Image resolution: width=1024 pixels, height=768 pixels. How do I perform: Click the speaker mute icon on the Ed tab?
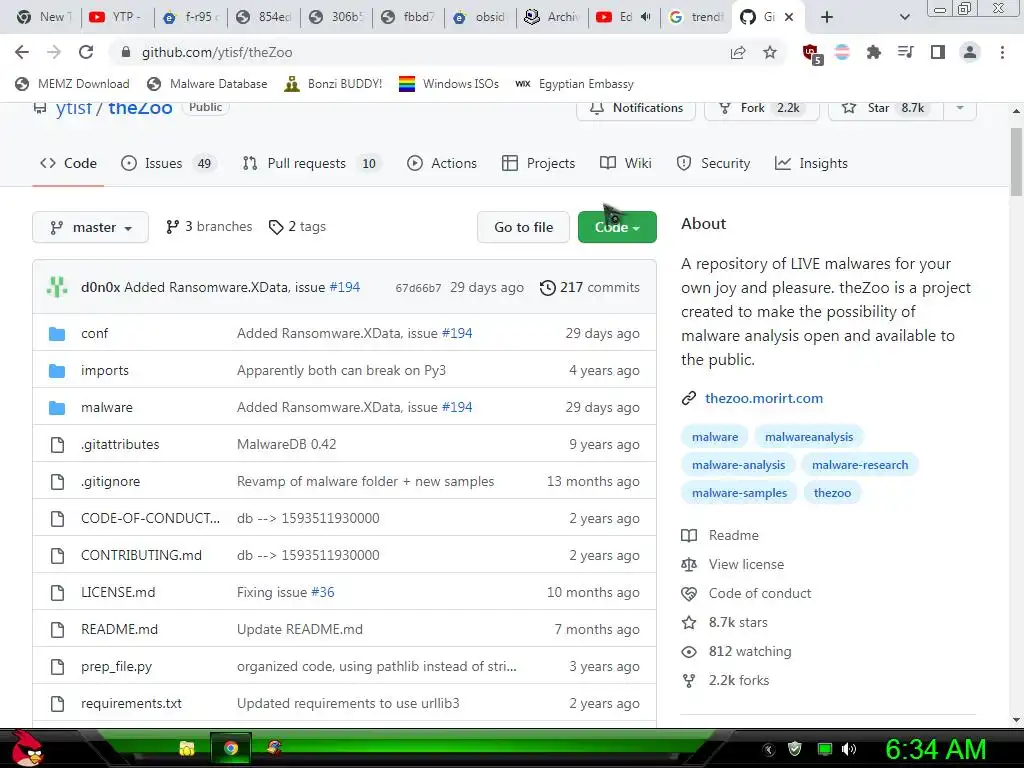pos(646,17)
